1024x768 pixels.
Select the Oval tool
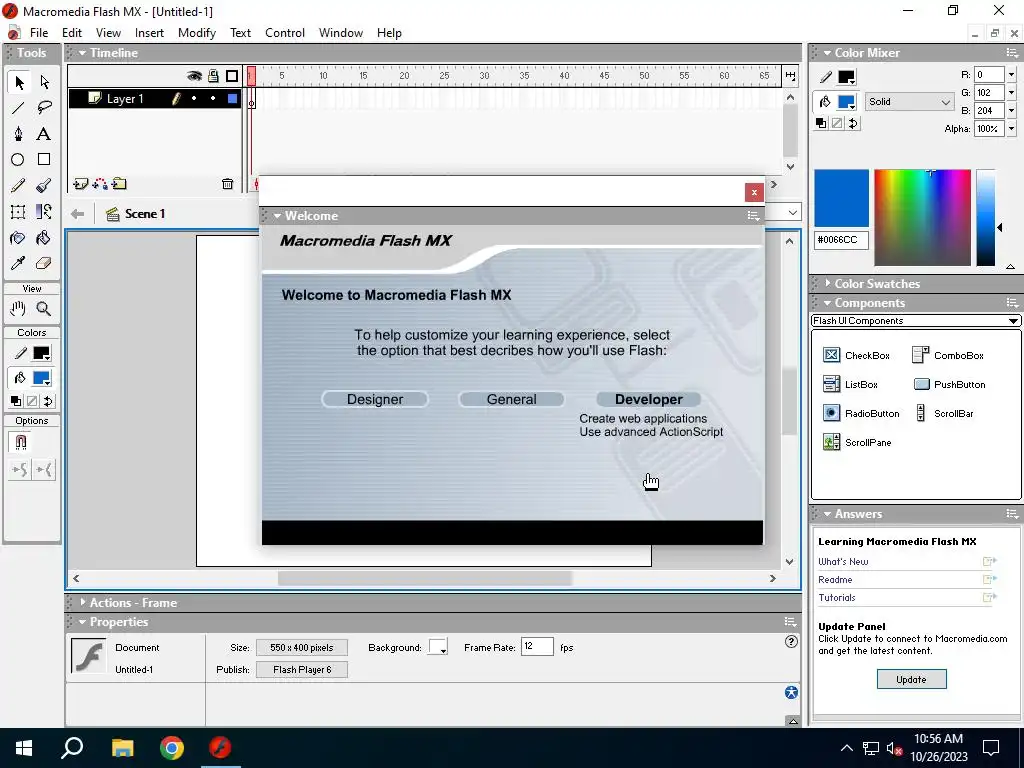(18, 160)
